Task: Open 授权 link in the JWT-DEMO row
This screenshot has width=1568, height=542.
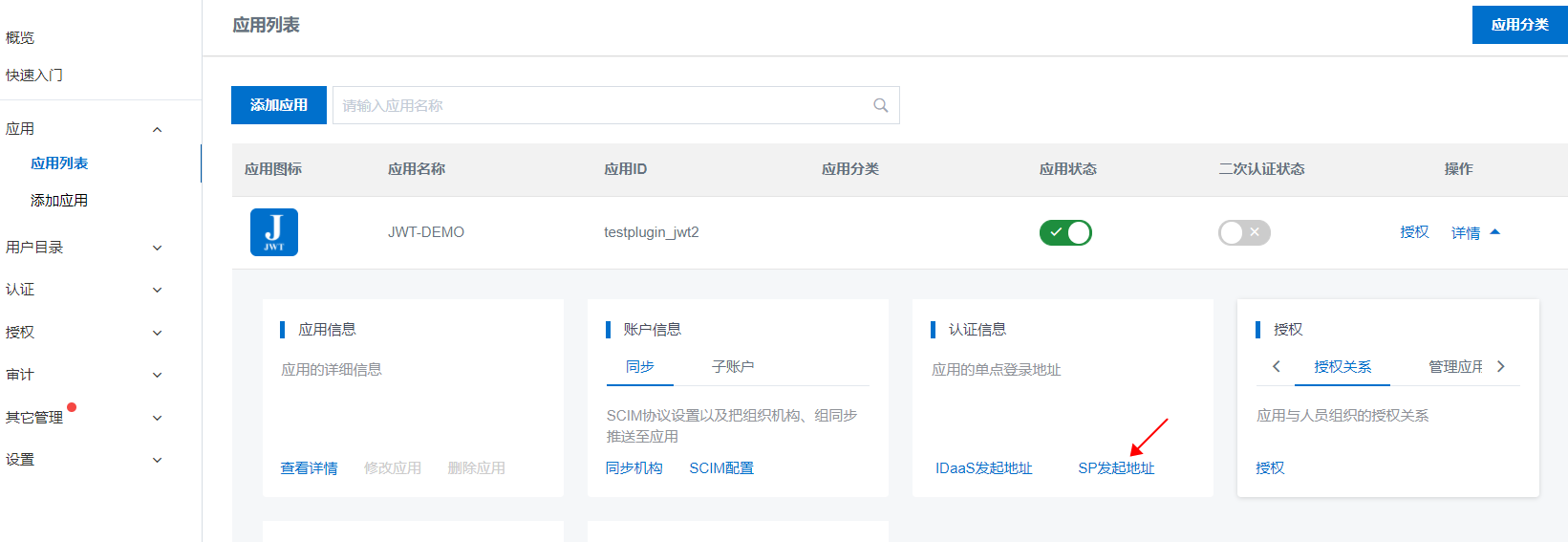Action: pos(1414,232)
